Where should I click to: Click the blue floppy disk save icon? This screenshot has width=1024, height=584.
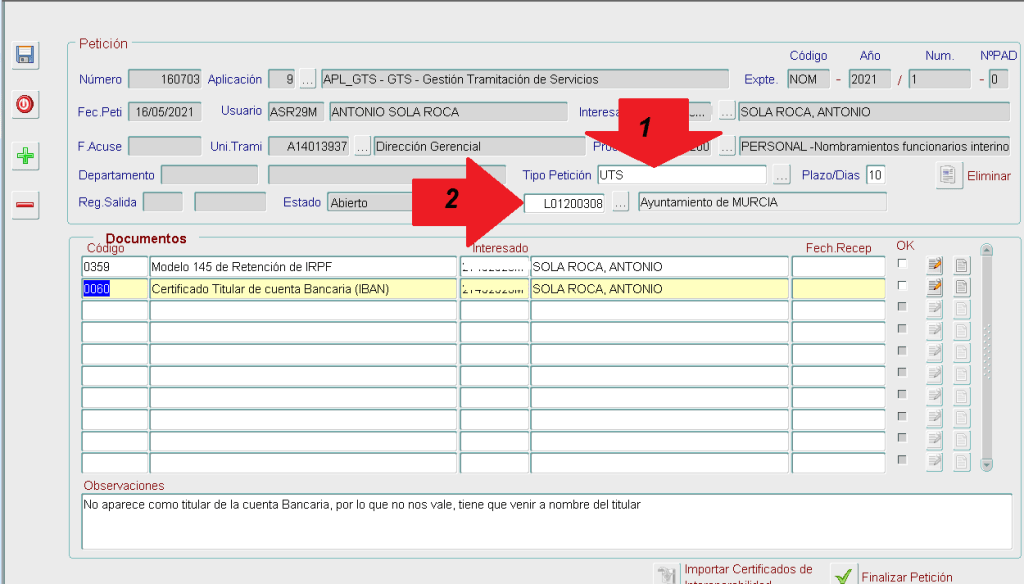(x=25, y=56)
